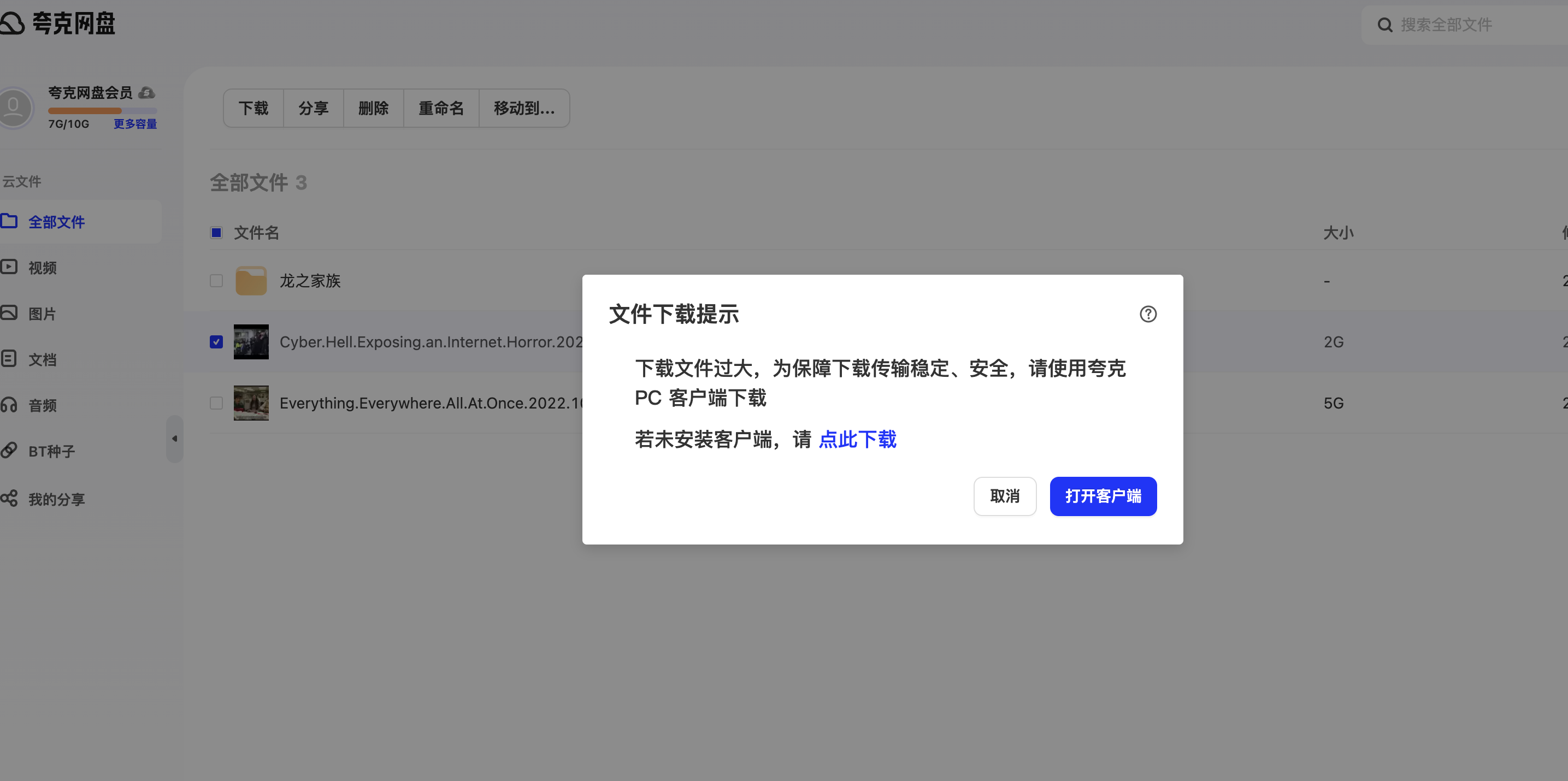Open the 更多容量 storage link

[x=135, y=124]
